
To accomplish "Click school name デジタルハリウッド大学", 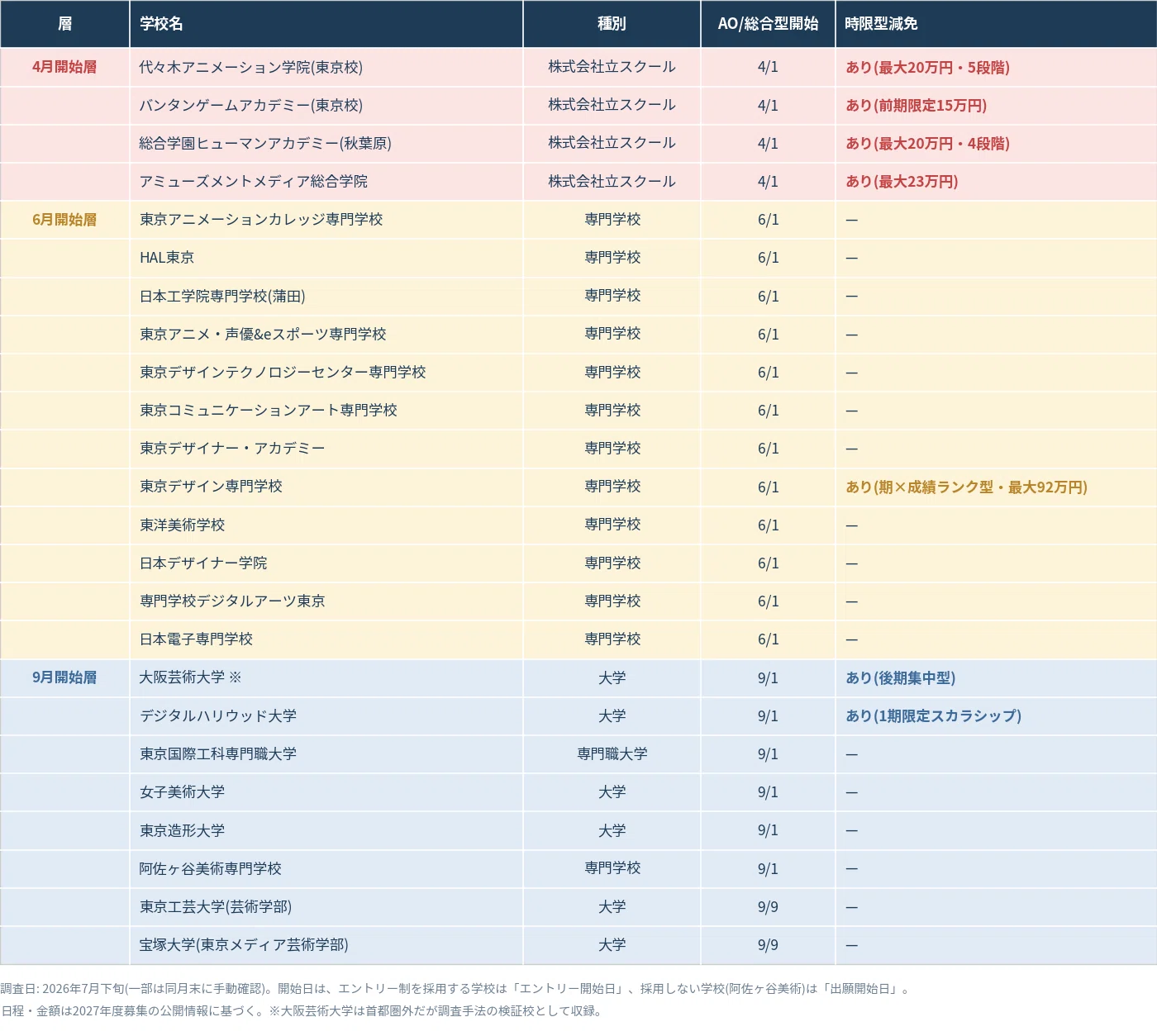I will coord(218,716).
